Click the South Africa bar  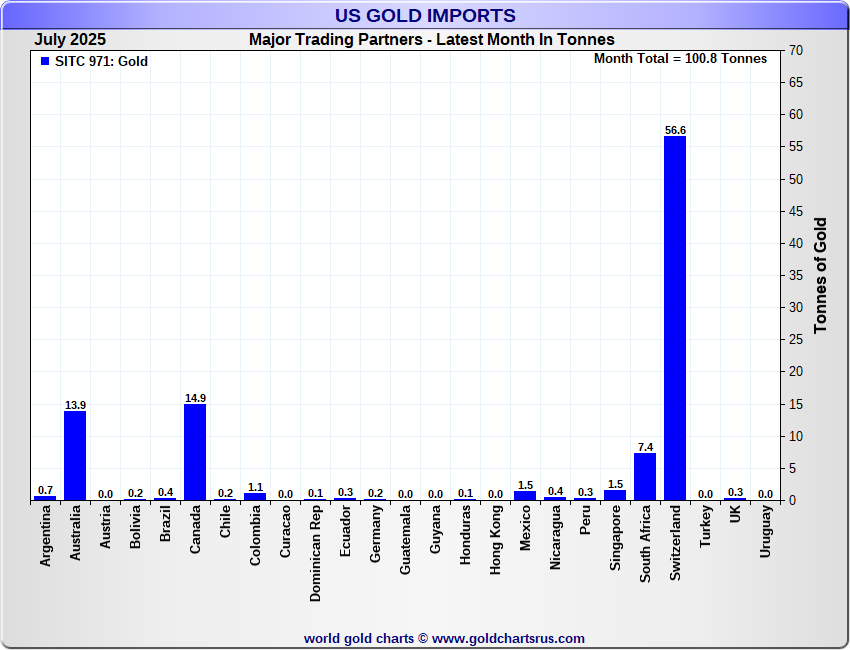[x=645, y=476]
